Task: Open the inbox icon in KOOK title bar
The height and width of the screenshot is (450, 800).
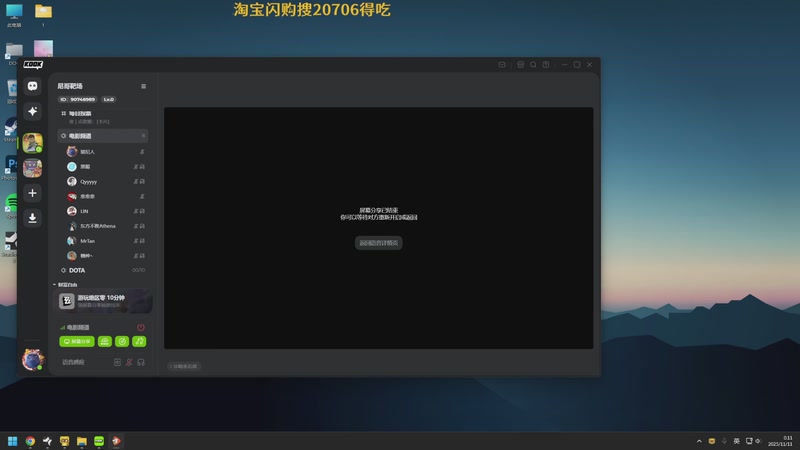Action: pos(502,65)
